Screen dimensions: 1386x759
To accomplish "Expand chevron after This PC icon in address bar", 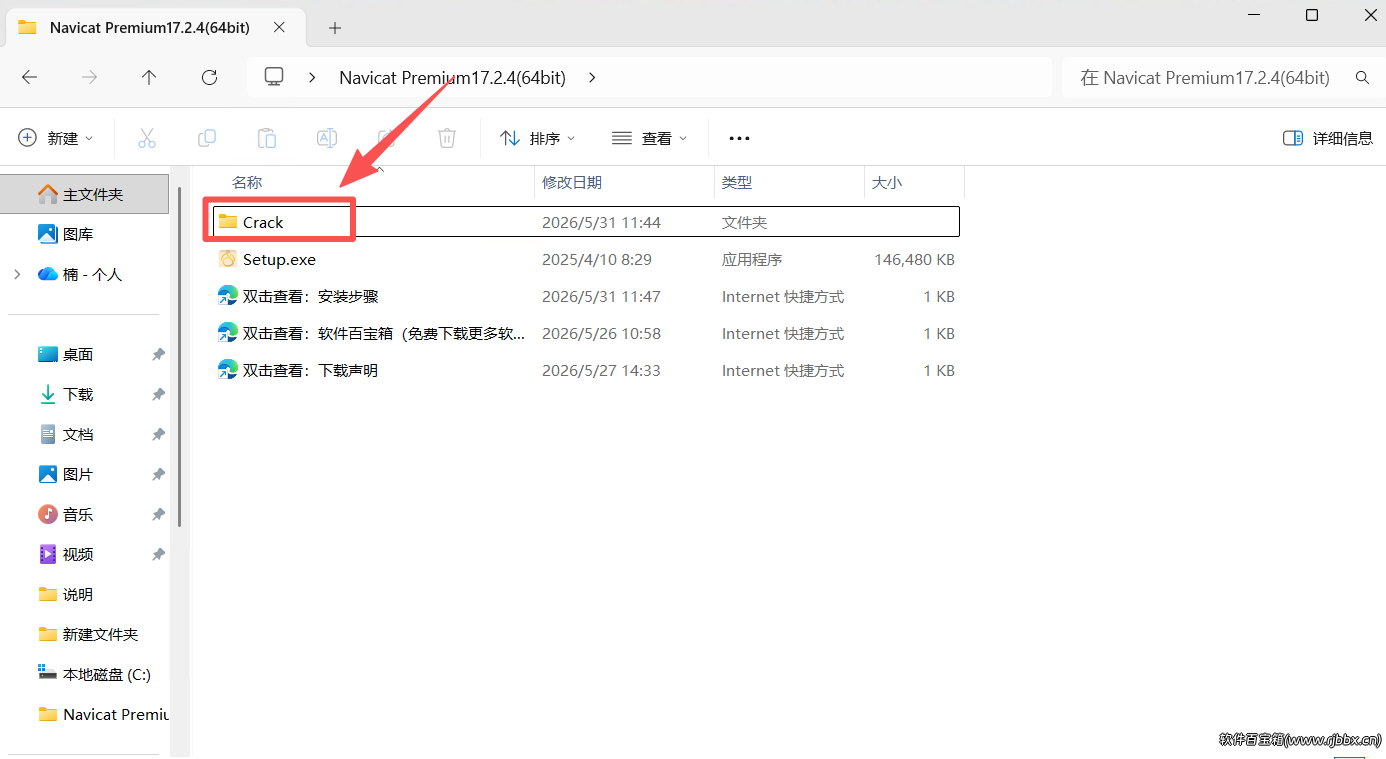I will click(x=313, y=77).
